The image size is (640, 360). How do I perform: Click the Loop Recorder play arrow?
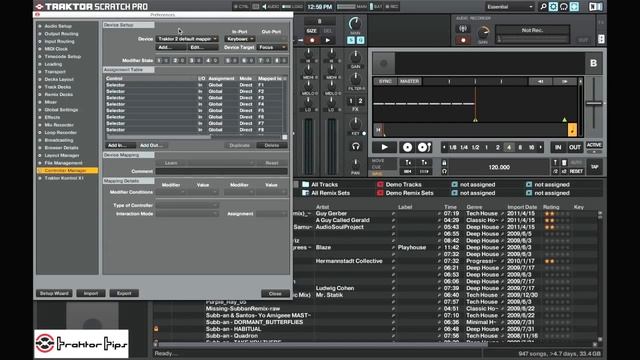(328, 40)
